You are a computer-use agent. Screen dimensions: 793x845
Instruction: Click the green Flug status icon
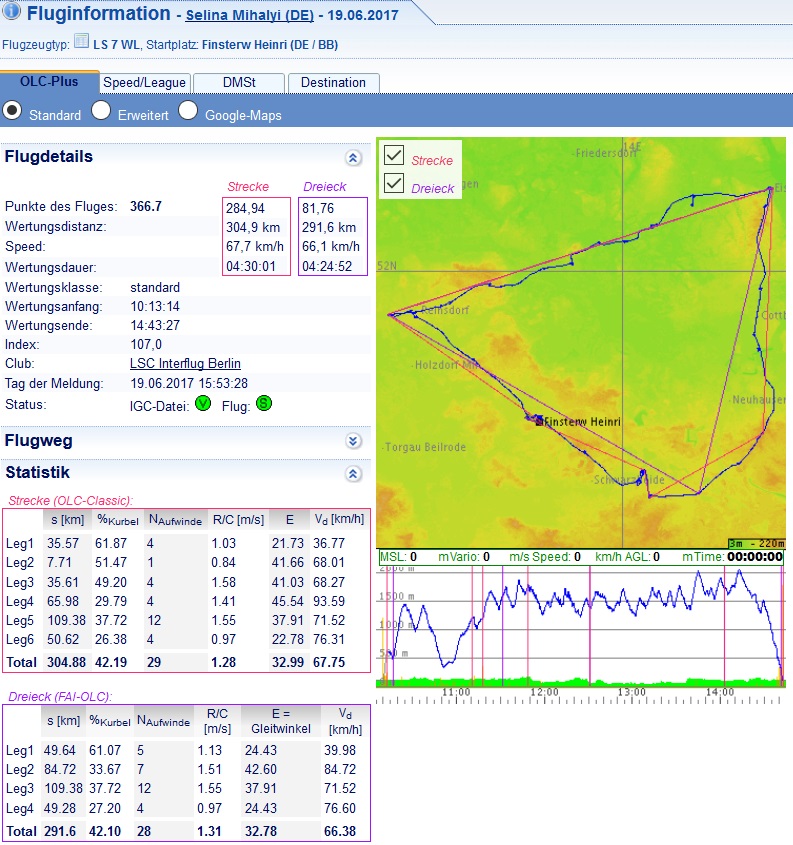click(x=264, y=404)
